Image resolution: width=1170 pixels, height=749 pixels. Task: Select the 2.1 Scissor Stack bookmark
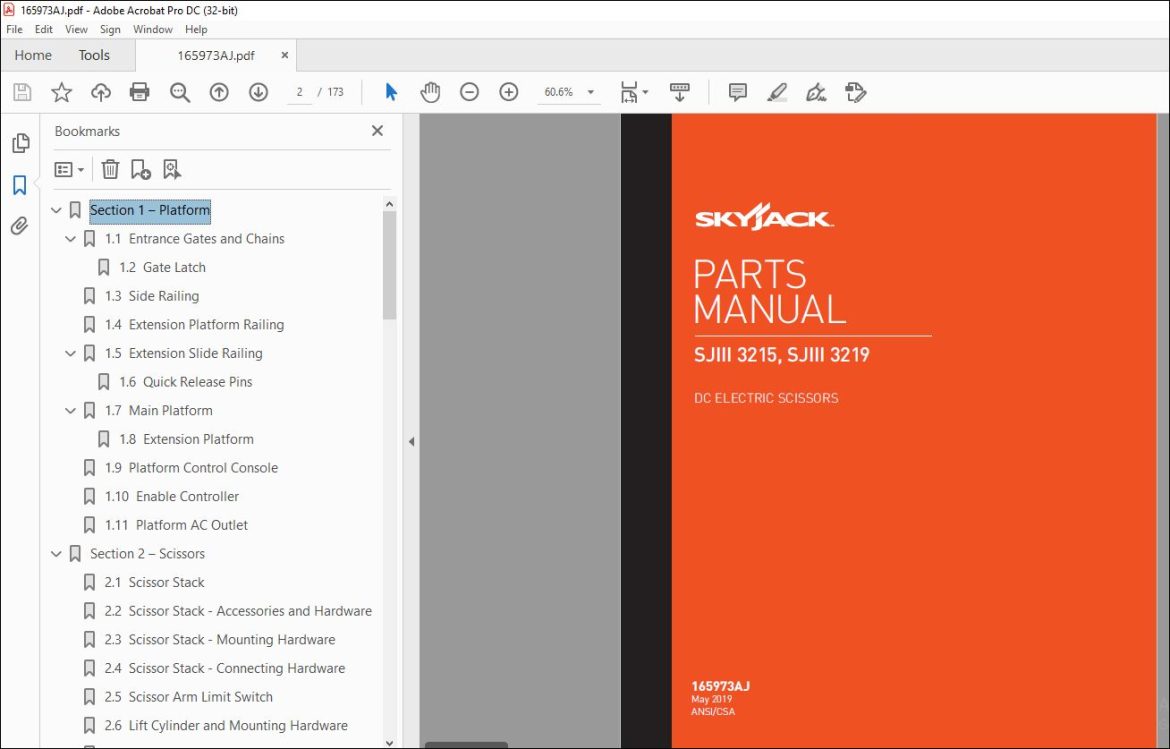click(154, 583)
